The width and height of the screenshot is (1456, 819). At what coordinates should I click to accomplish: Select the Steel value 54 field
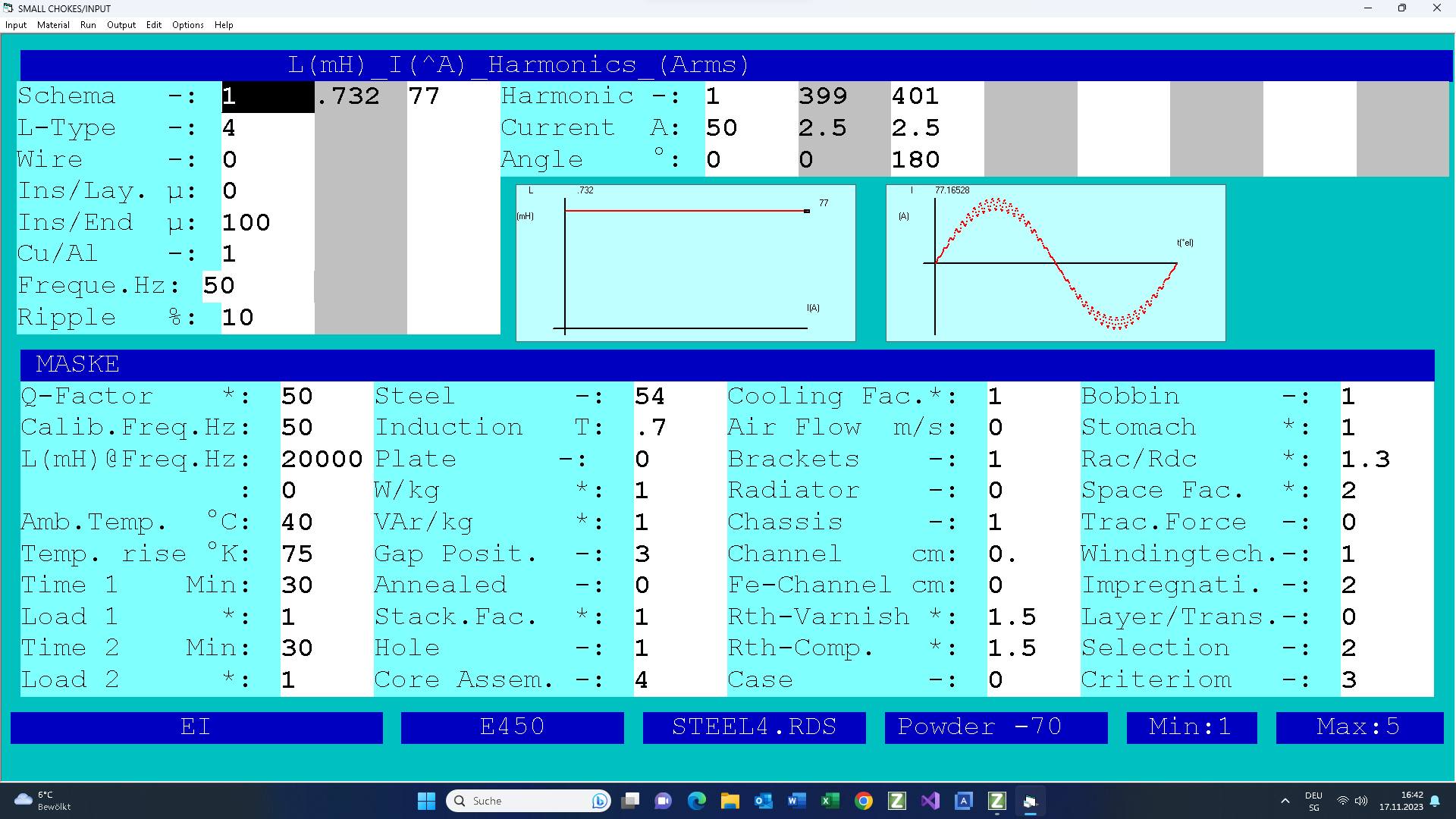tap(679, 397)
